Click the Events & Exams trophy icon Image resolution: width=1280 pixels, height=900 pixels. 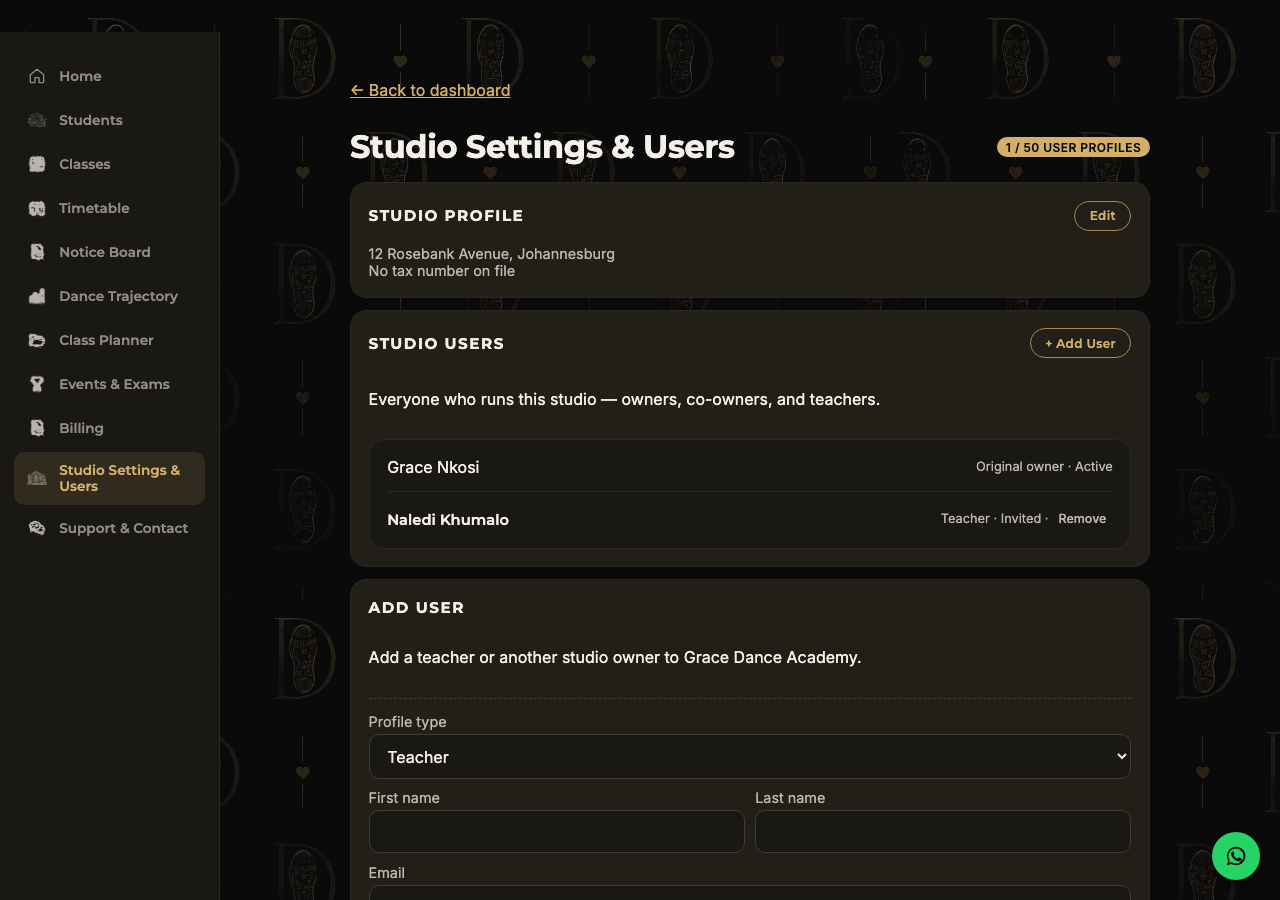coord(37,384)
